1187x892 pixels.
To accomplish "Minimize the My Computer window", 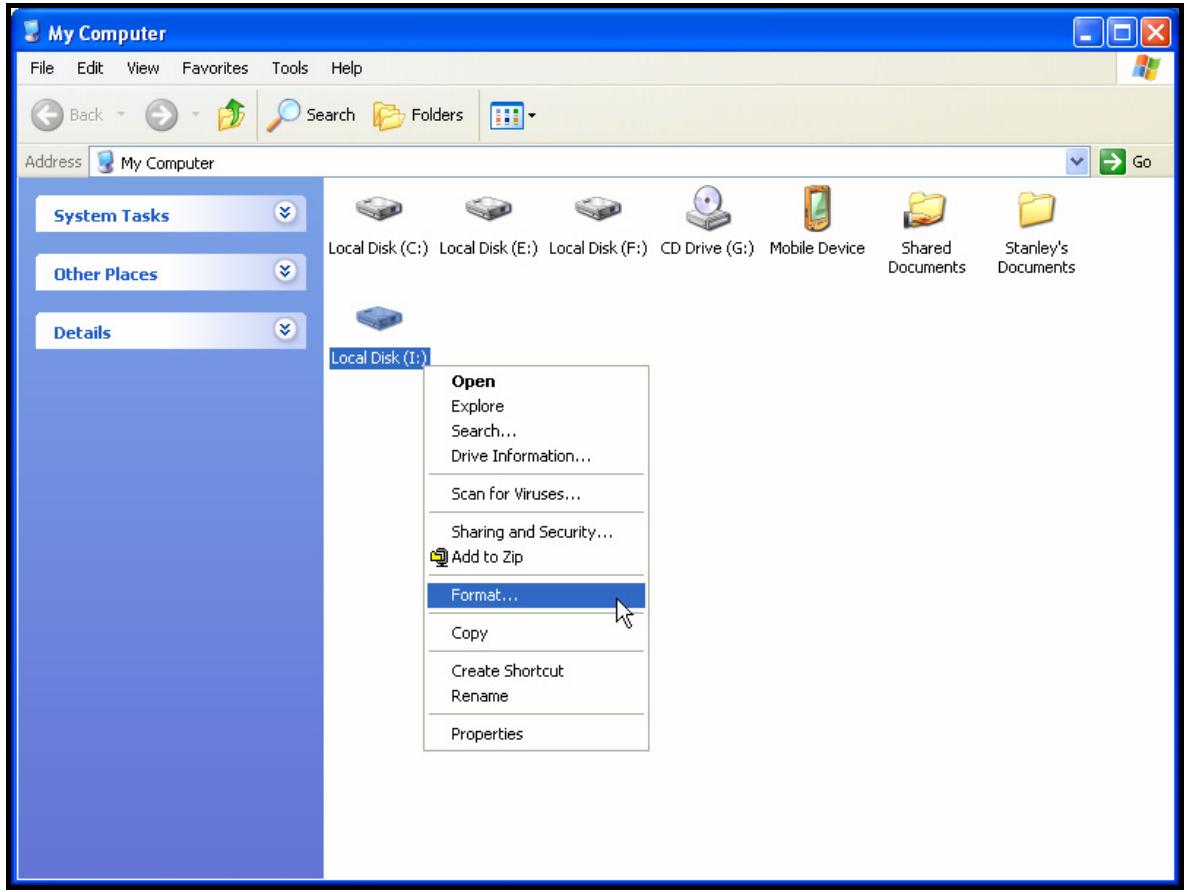I will 1087,33.
